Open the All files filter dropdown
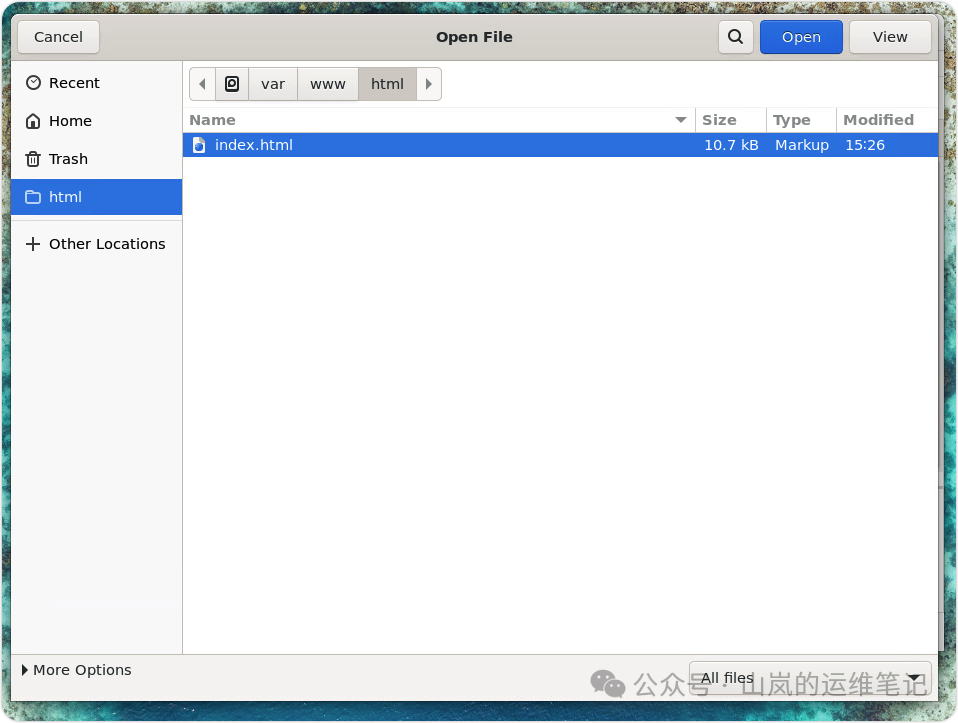 click(x=810, y=678)
